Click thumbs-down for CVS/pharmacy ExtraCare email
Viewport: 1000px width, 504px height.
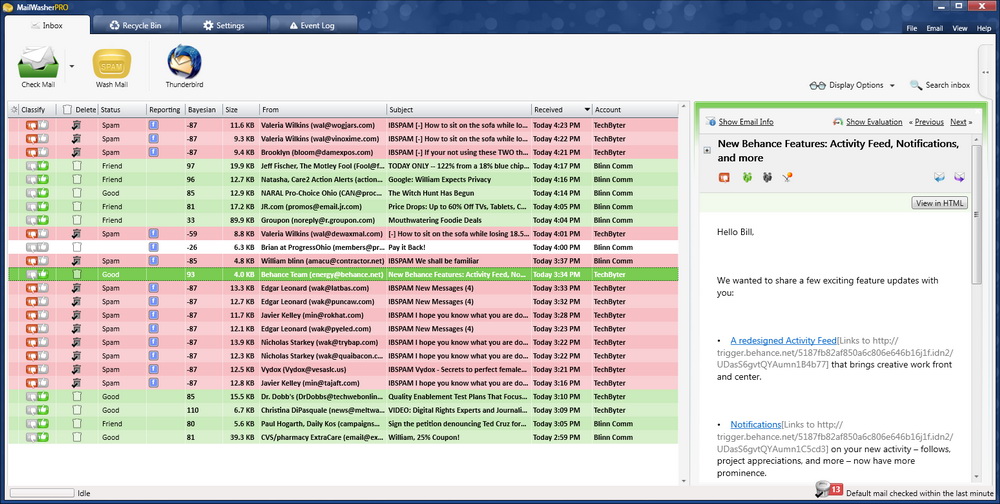click(31, 437)
